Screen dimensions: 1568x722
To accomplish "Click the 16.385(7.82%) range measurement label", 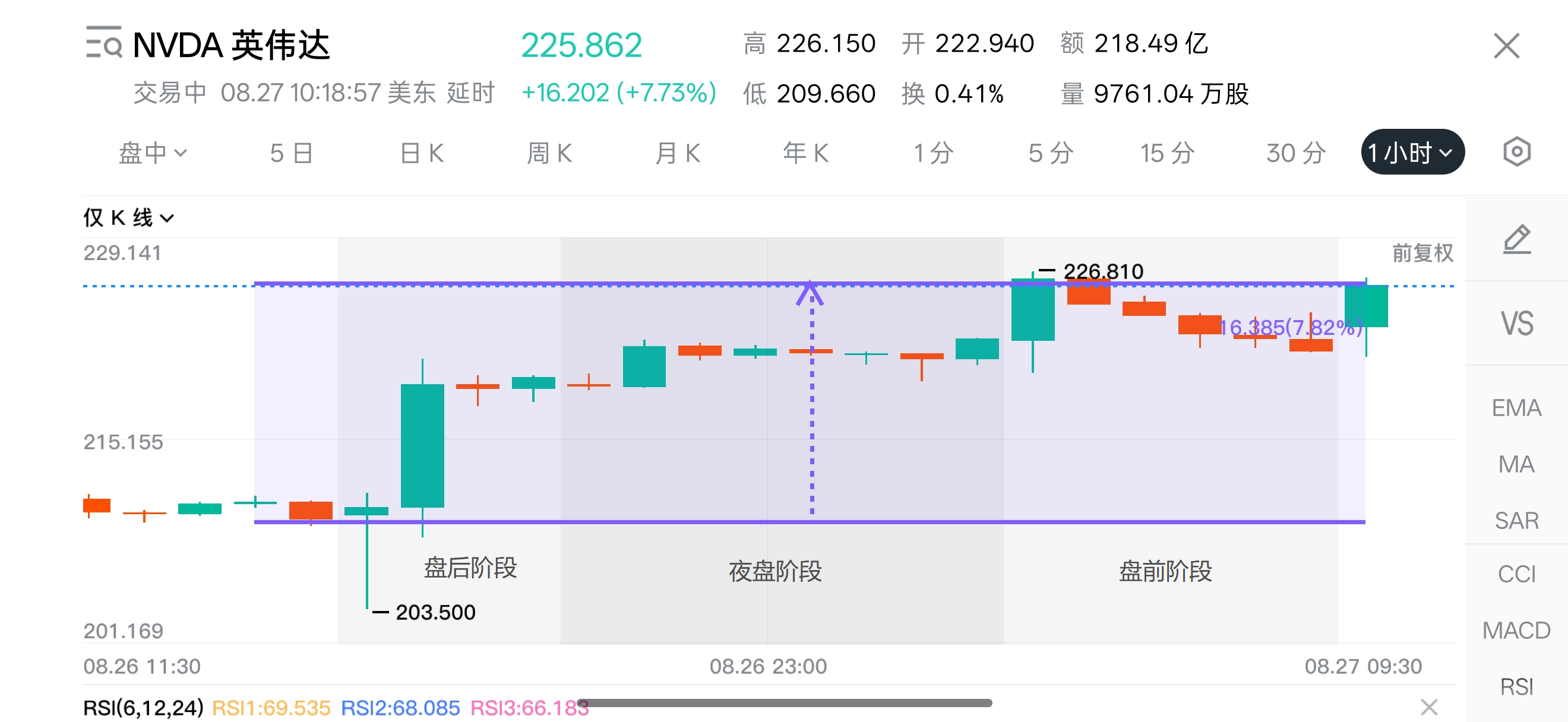I will [x=1291, y=327].
